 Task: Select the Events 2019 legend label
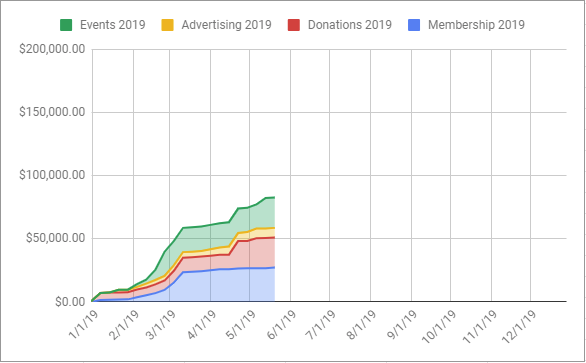pyautogui.click(x=112, y=25)
